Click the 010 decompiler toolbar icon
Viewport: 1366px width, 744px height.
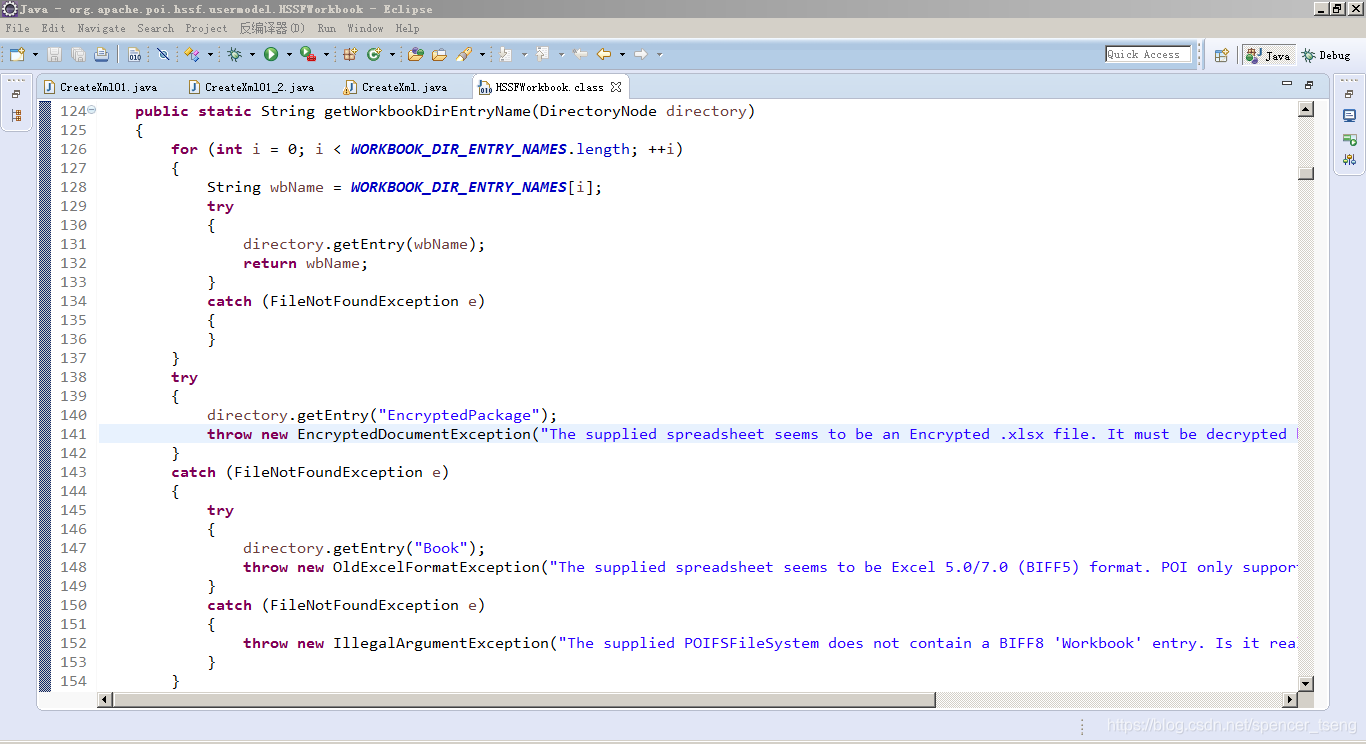pyautogui.click(x=134, y=54)
